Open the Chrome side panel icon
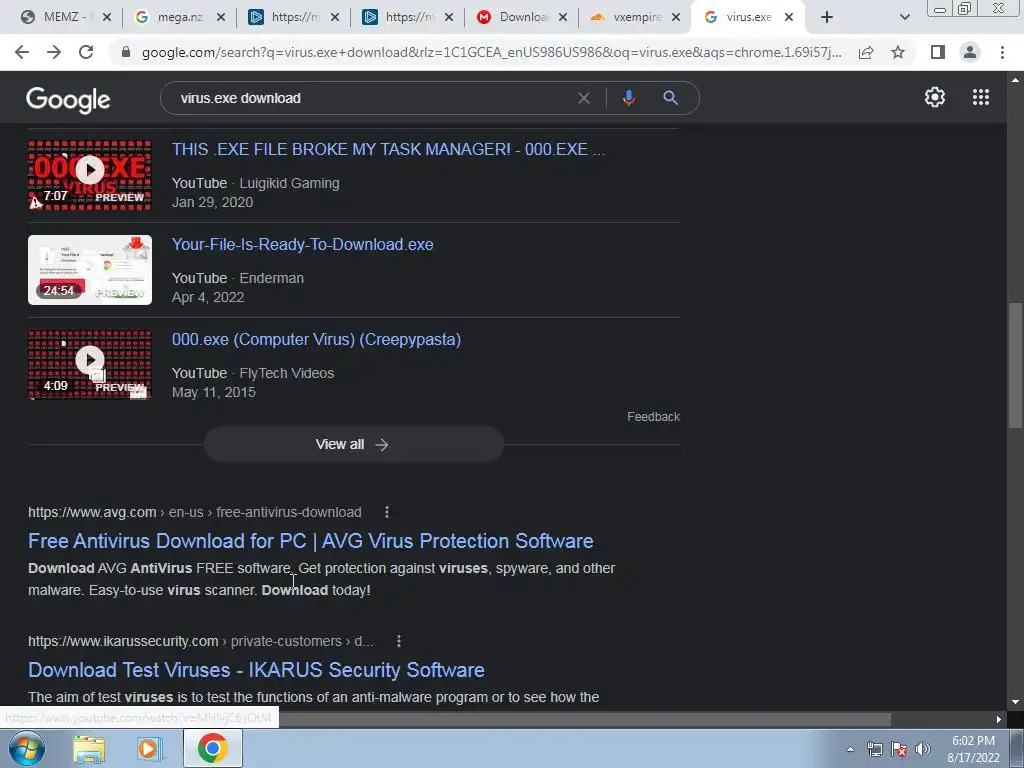Viewport: 1024px width, 768px height. 938,52
